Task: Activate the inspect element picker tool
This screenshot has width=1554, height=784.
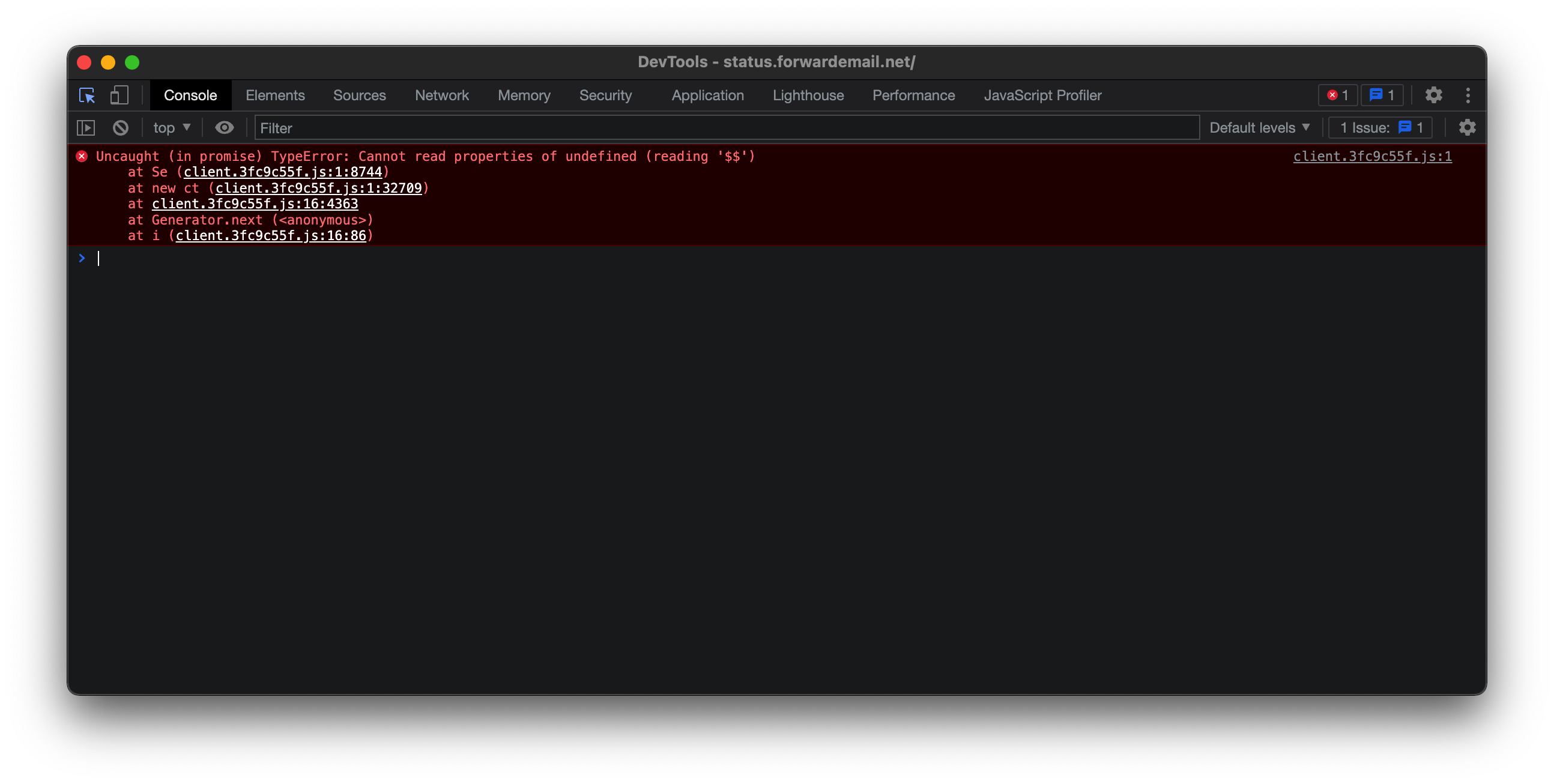Action: click(87, 95)
